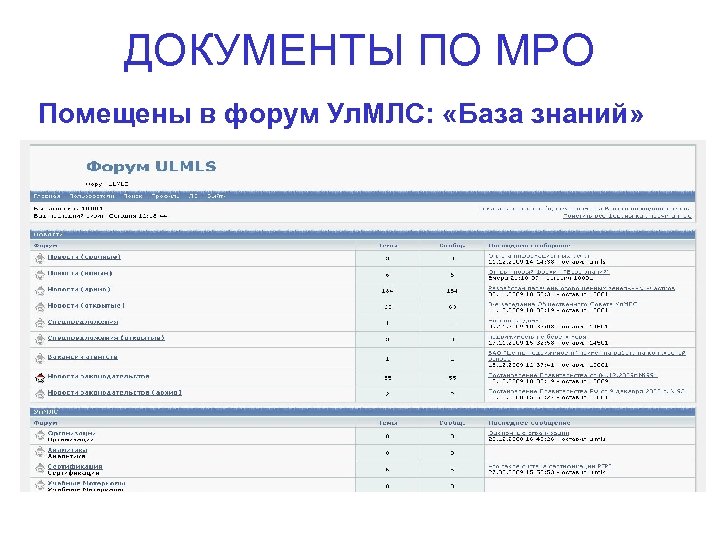Open the Учебные Материалы forum link
720x540 pixels.
click(x=87, y=483)
